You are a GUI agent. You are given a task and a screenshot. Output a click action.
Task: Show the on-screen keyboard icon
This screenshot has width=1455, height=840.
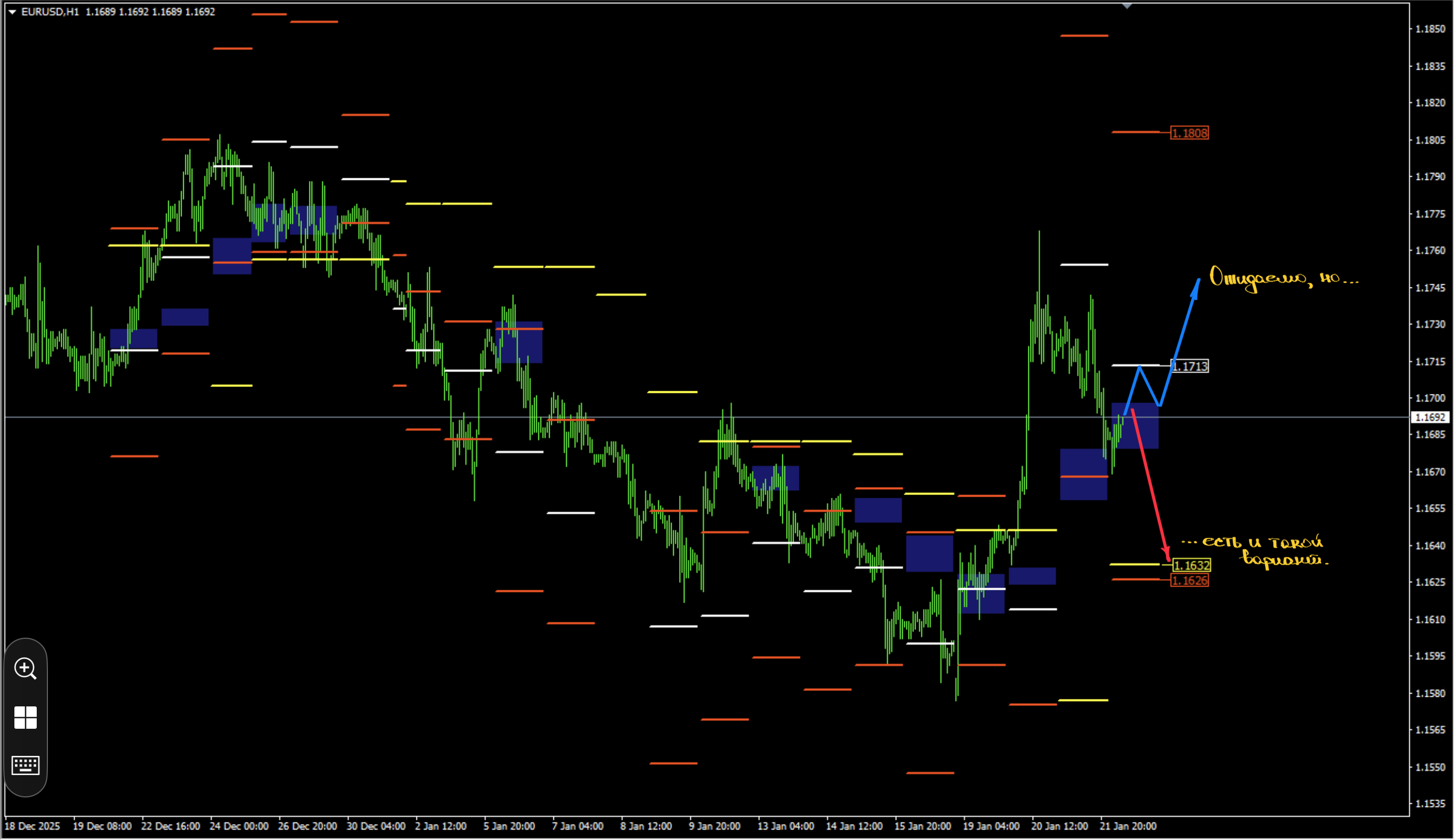coord(26,765)
